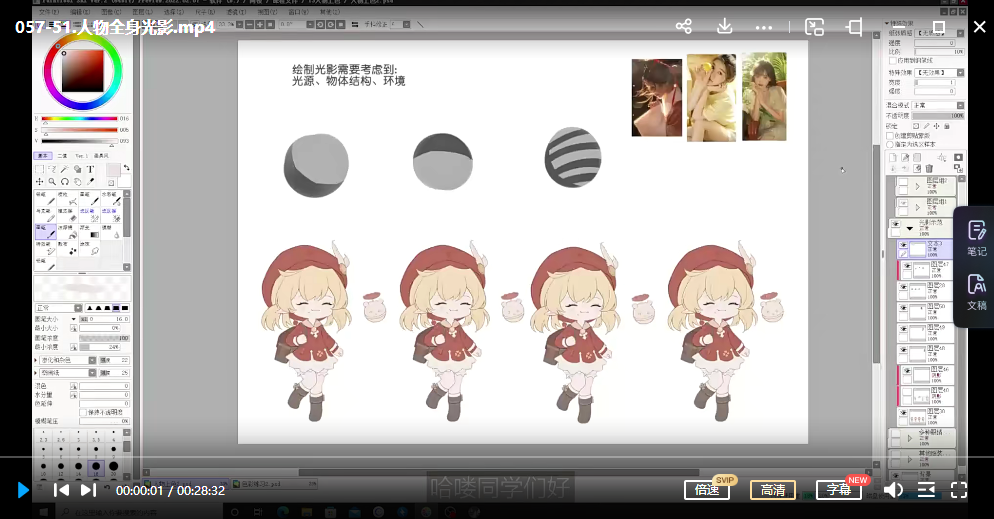Create a new layer via blank-page icon
Viewport: 994px width, 519px height.
(893, 157)
